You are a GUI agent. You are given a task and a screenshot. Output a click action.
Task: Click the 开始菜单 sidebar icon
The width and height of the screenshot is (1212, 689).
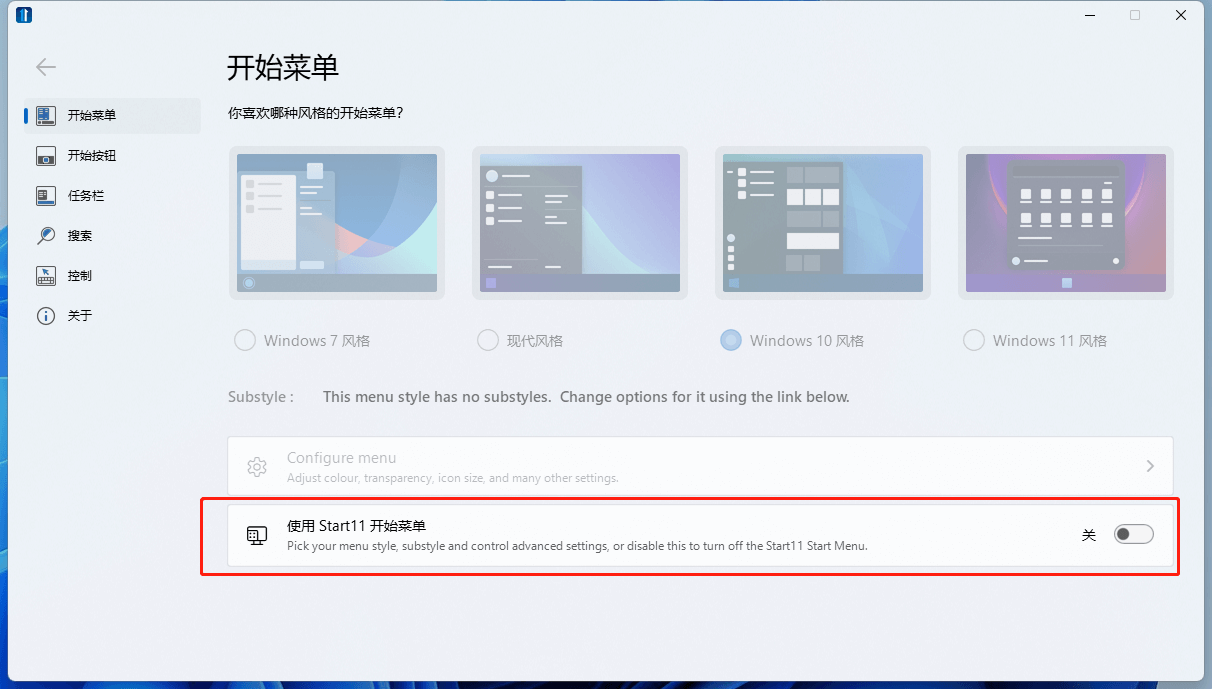(45, 115)
